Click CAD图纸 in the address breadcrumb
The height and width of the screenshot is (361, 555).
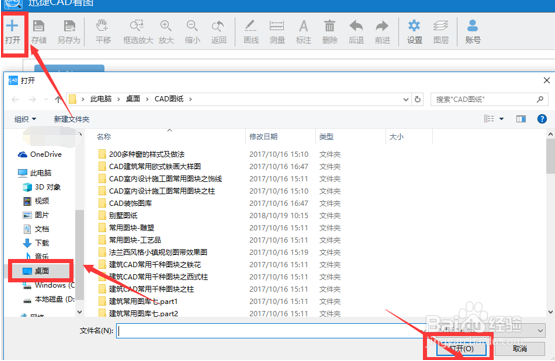click(169, 99)
